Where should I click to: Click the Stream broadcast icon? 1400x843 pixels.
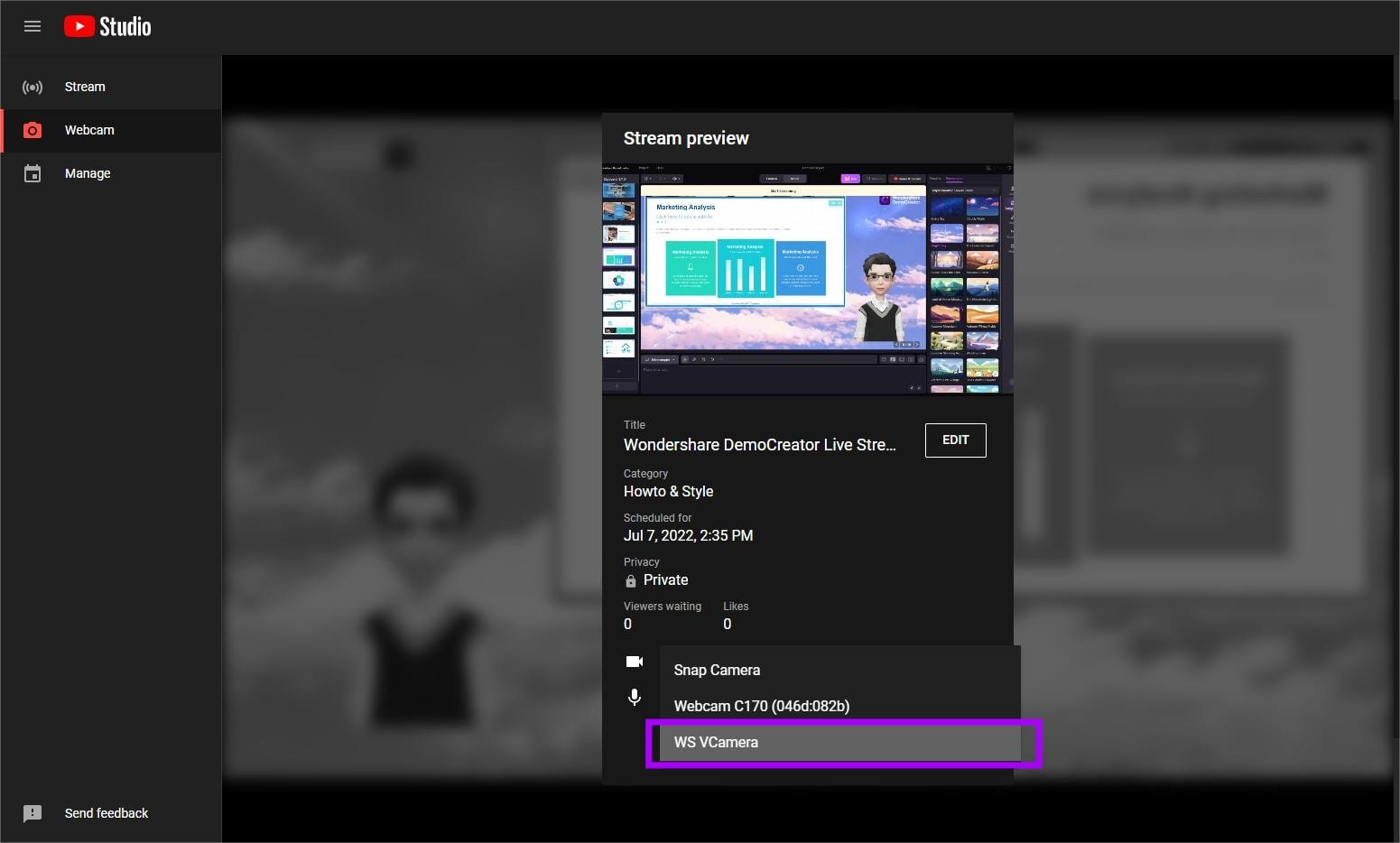coord(32,87)
